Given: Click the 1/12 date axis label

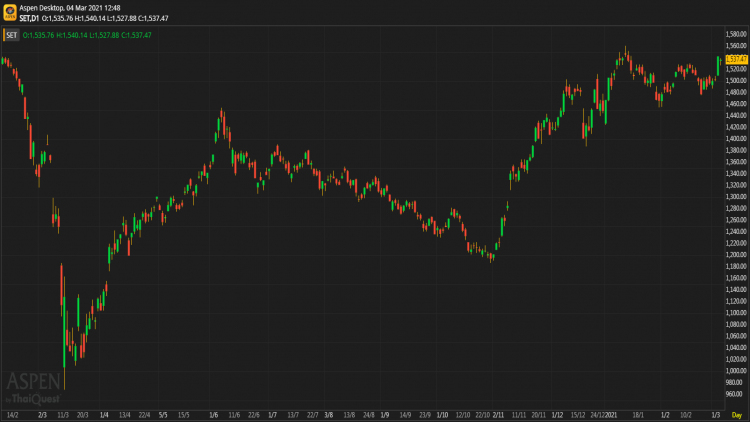Looking at the screenshot, I should click(557, 415).
